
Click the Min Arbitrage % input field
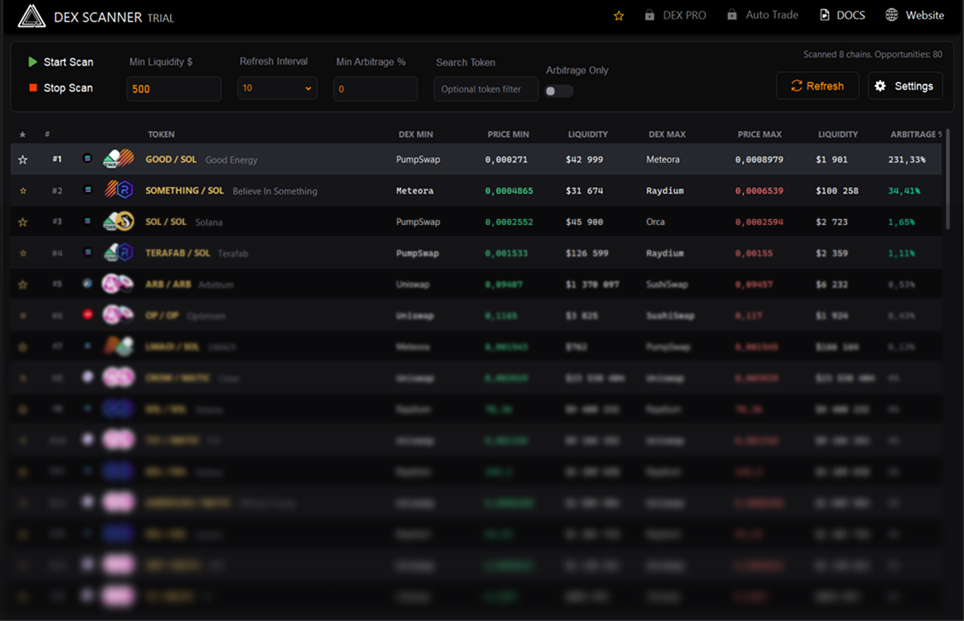coord(375,89)
